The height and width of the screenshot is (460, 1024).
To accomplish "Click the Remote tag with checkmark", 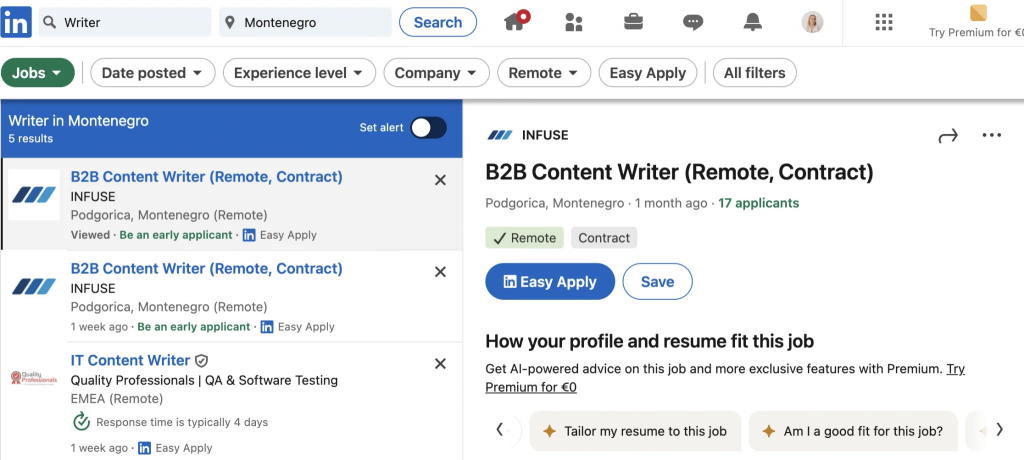I will [524, 238].
